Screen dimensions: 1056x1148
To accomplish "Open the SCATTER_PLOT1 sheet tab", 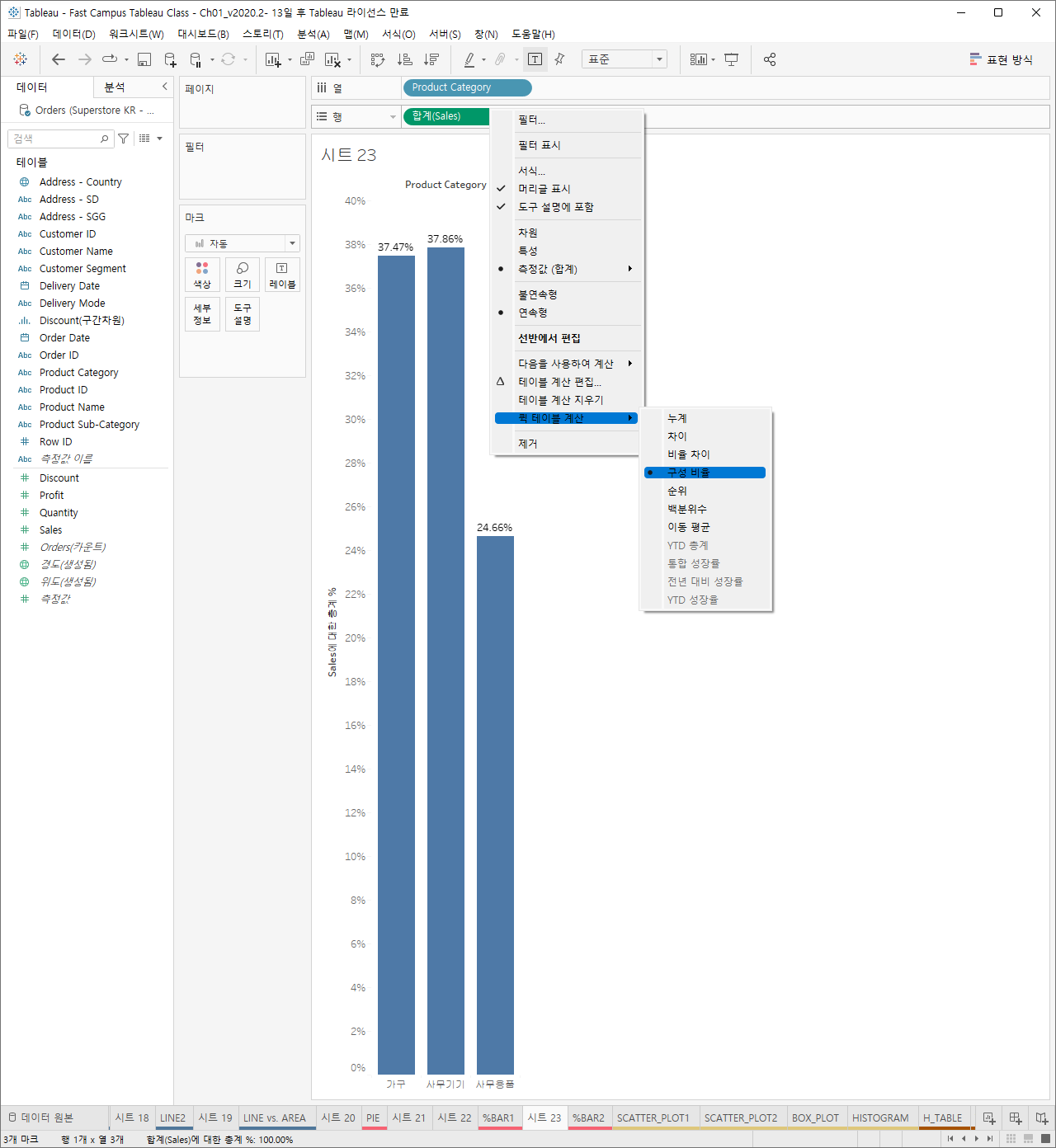I will [x=653, y=1117].
